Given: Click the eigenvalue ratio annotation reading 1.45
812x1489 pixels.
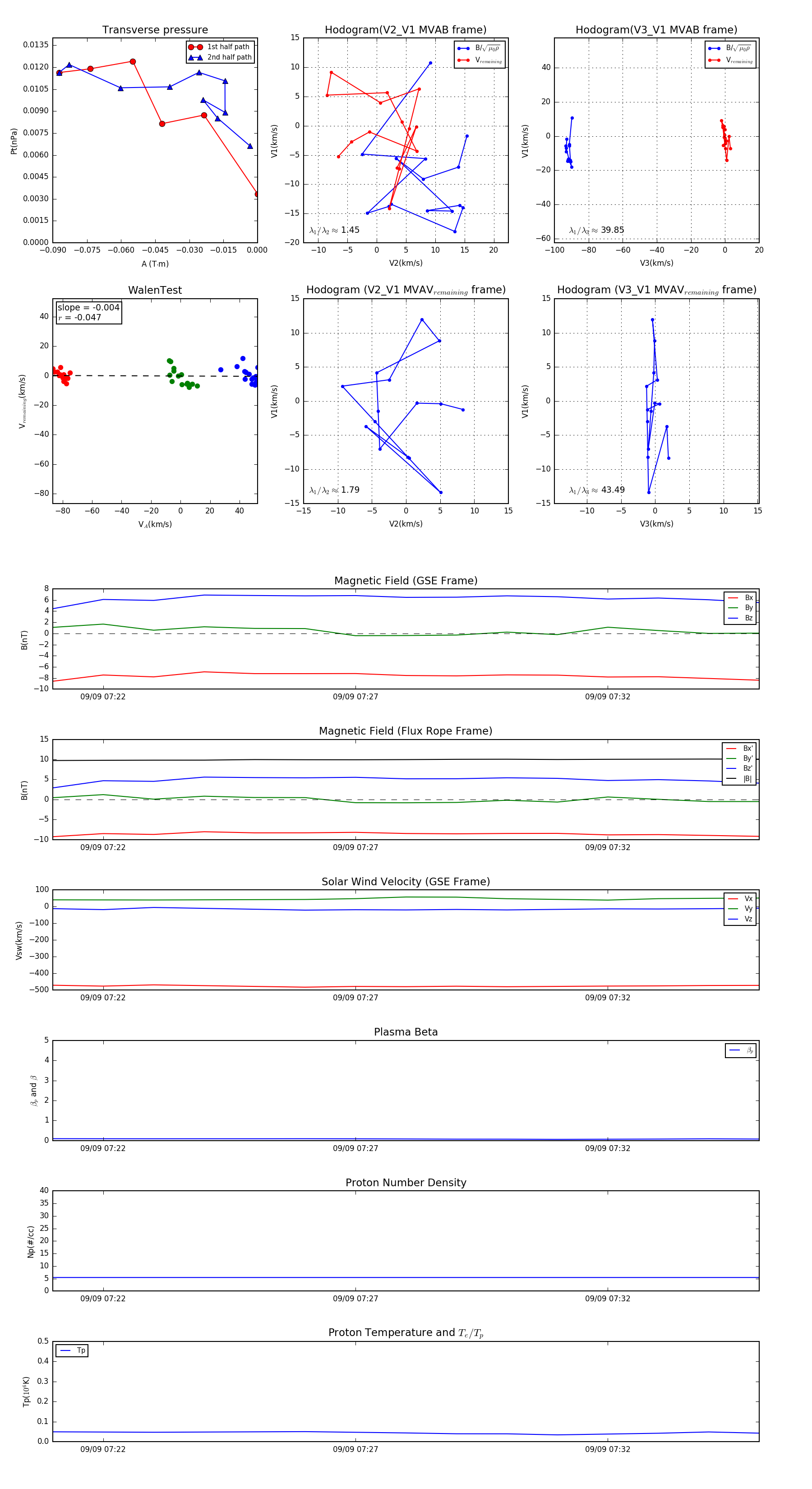Looking at the screenshot, I should click(334, 230).
